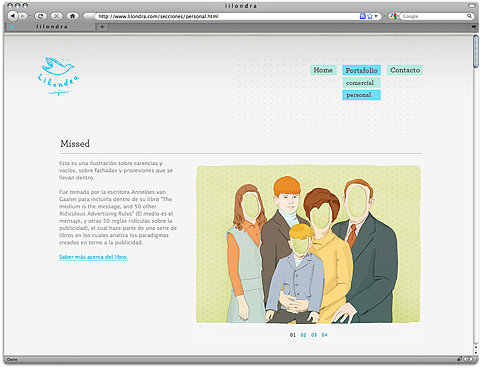Select the comercial submenu entry
This screenshot has width=480, height=368.
[361, 83]
